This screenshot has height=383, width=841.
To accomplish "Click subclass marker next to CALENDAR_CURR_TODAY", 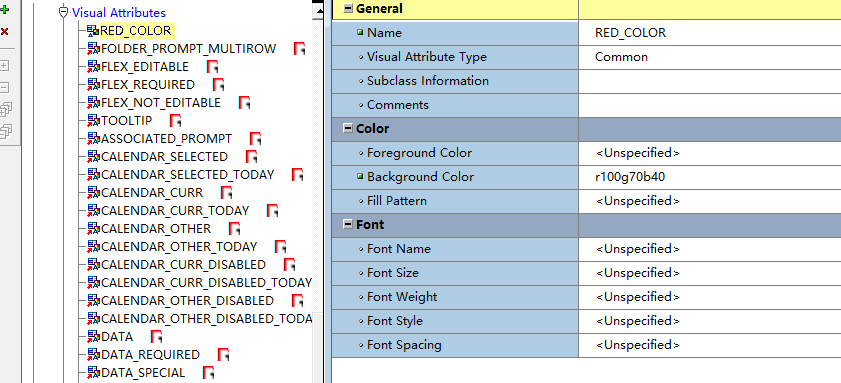I will (272, 210).
